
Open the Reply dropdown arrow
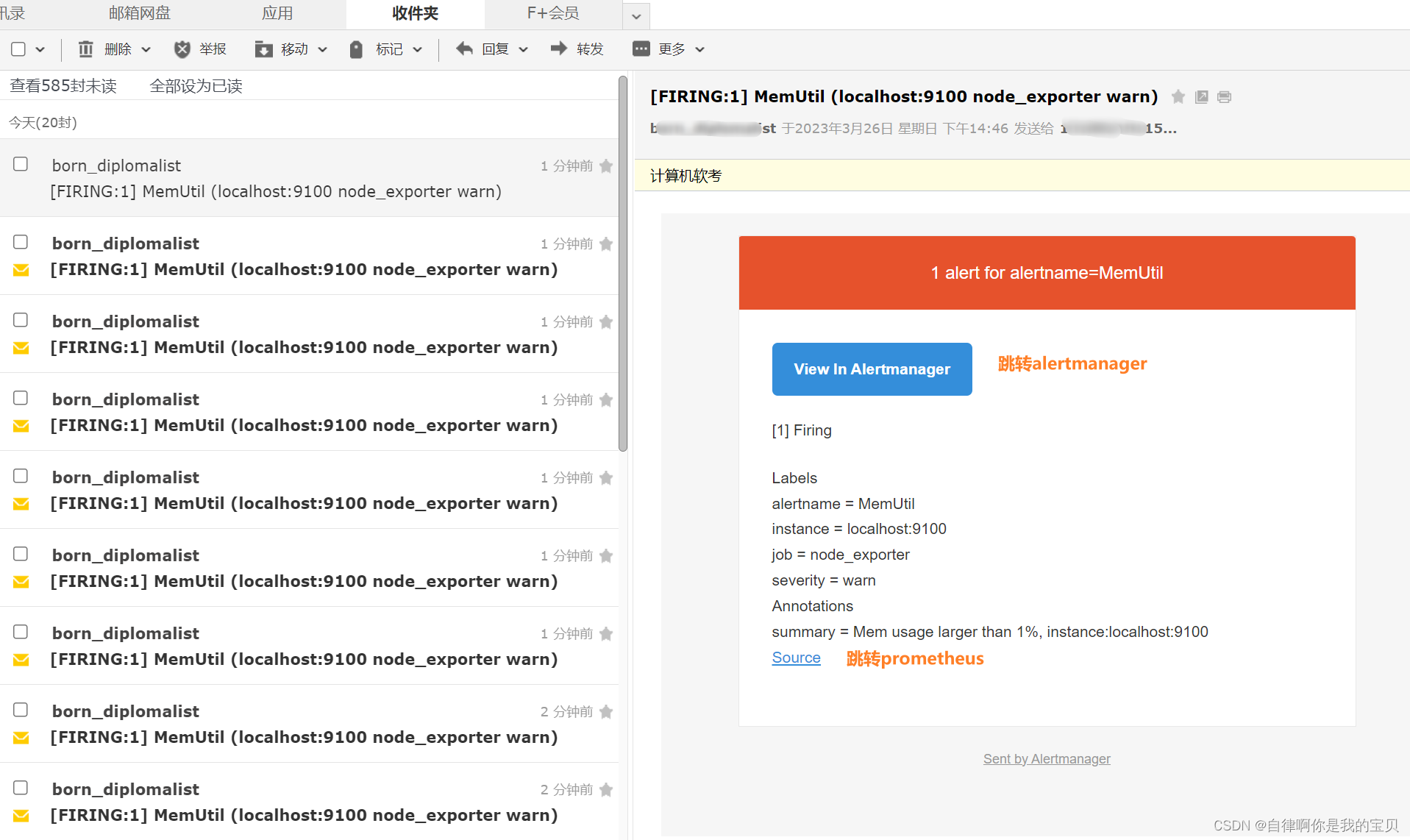524,50
